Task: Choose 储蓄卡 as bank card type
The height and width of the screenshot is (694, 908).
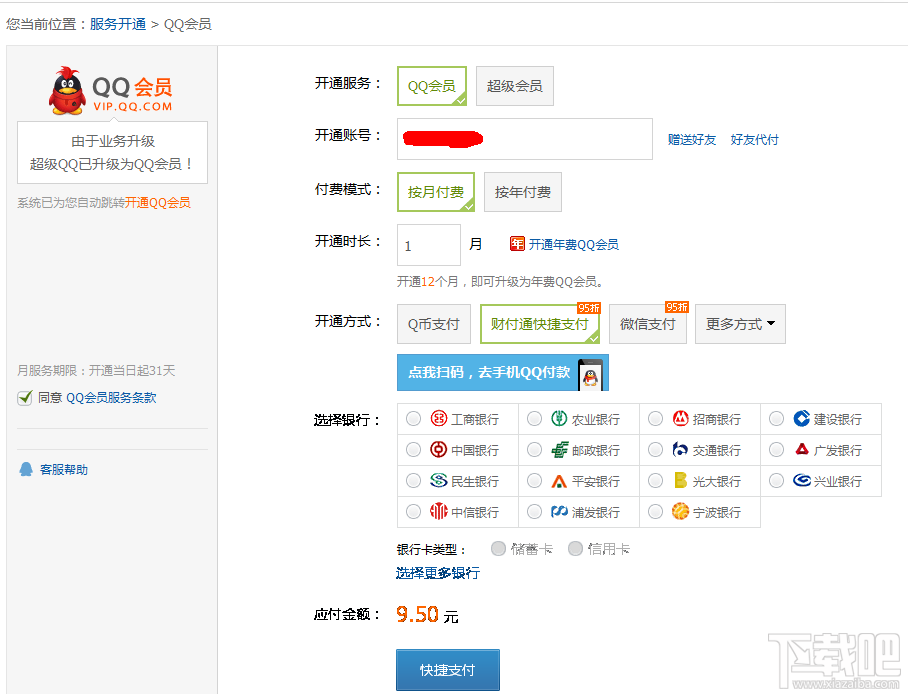Action: (498, 548)
